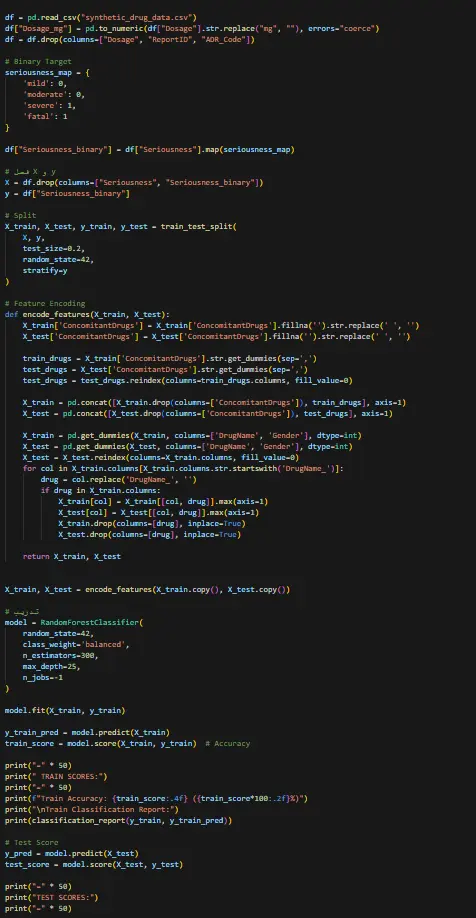
Task: Click the 'y = df["Seriousness_binary"]' line
Action: [x=67, y=193]
